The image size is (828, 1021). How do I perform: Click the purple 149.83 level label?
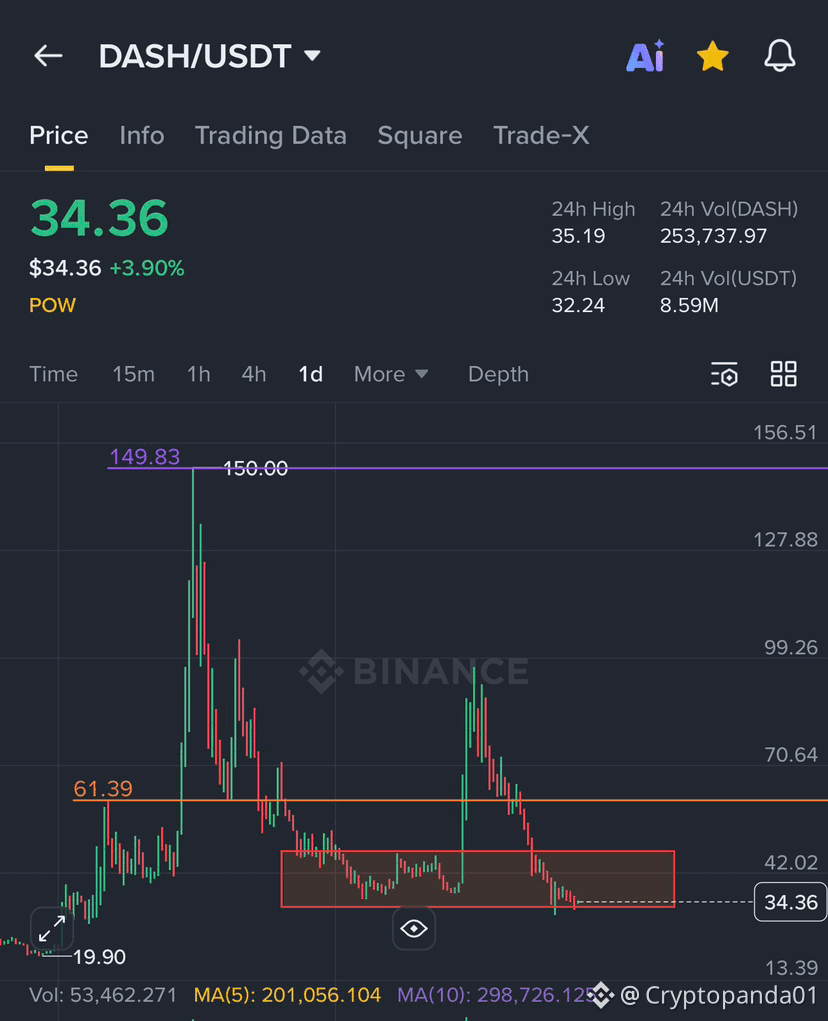[145, 456]
